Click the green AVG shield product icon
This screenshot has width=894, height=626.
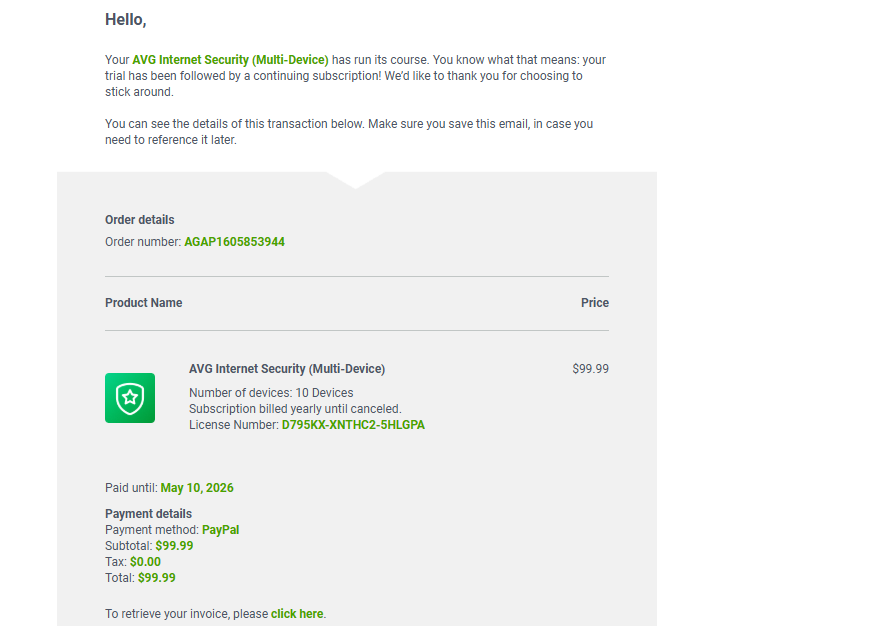pyautogui.click(x=129, y=398)
